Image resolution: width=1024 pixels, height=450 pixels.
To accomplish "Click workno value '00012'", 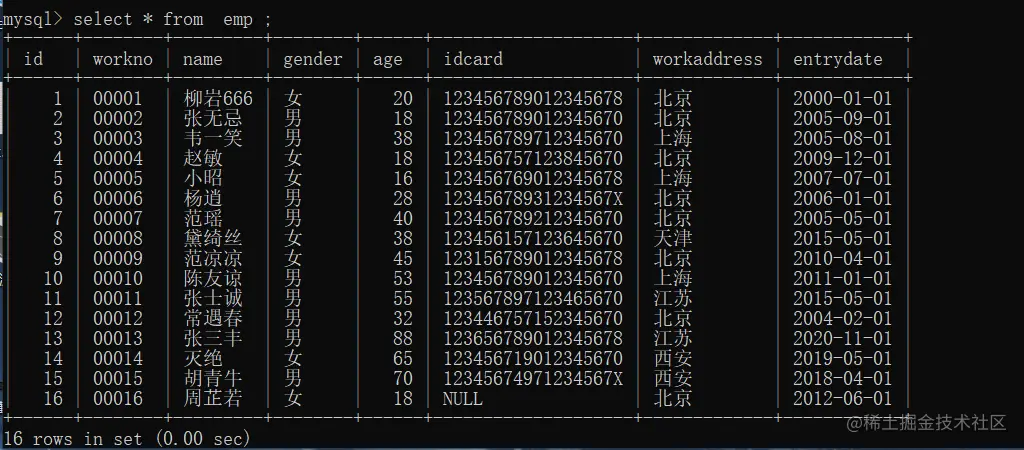I will 118,319.
